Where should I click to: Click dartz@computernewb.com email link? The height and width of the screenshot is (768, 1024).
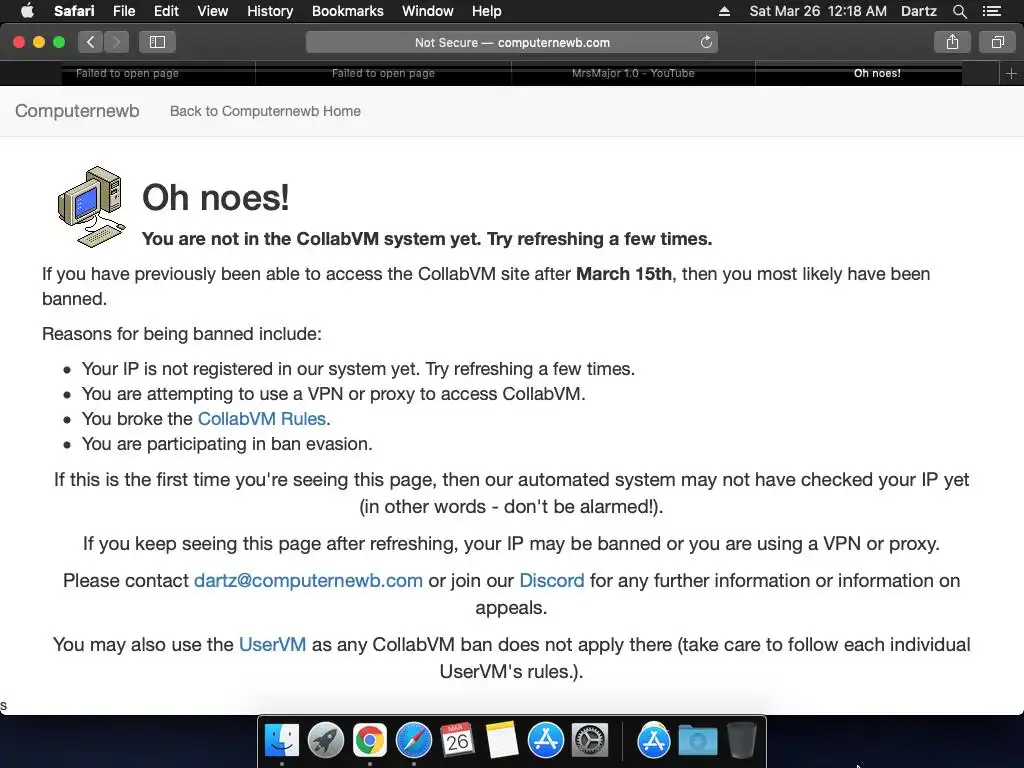[308, 581]
